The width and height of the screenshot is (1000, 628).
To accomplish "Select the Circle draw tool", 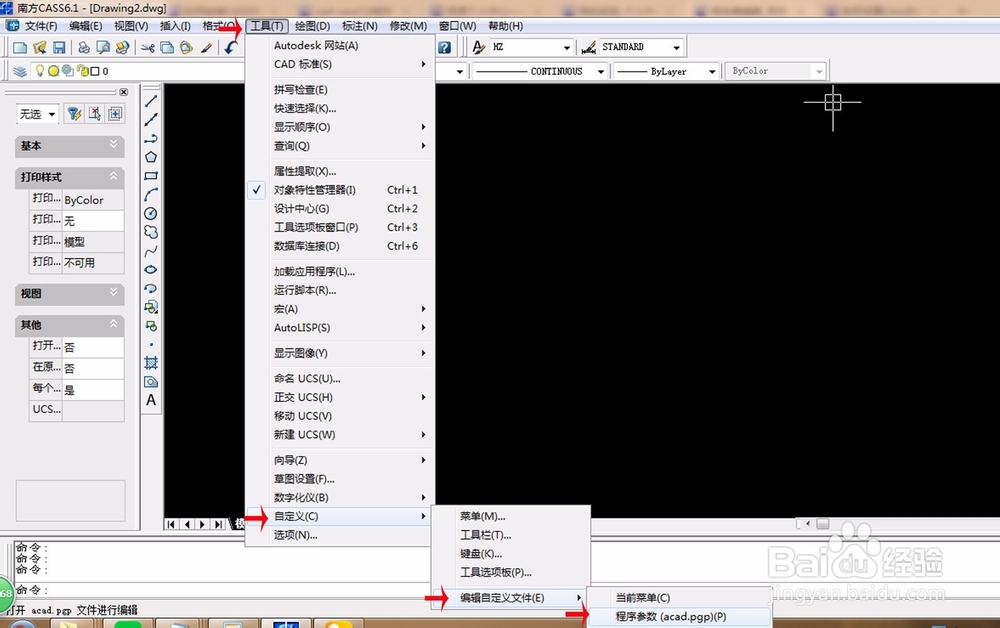I will coord(151,214).
